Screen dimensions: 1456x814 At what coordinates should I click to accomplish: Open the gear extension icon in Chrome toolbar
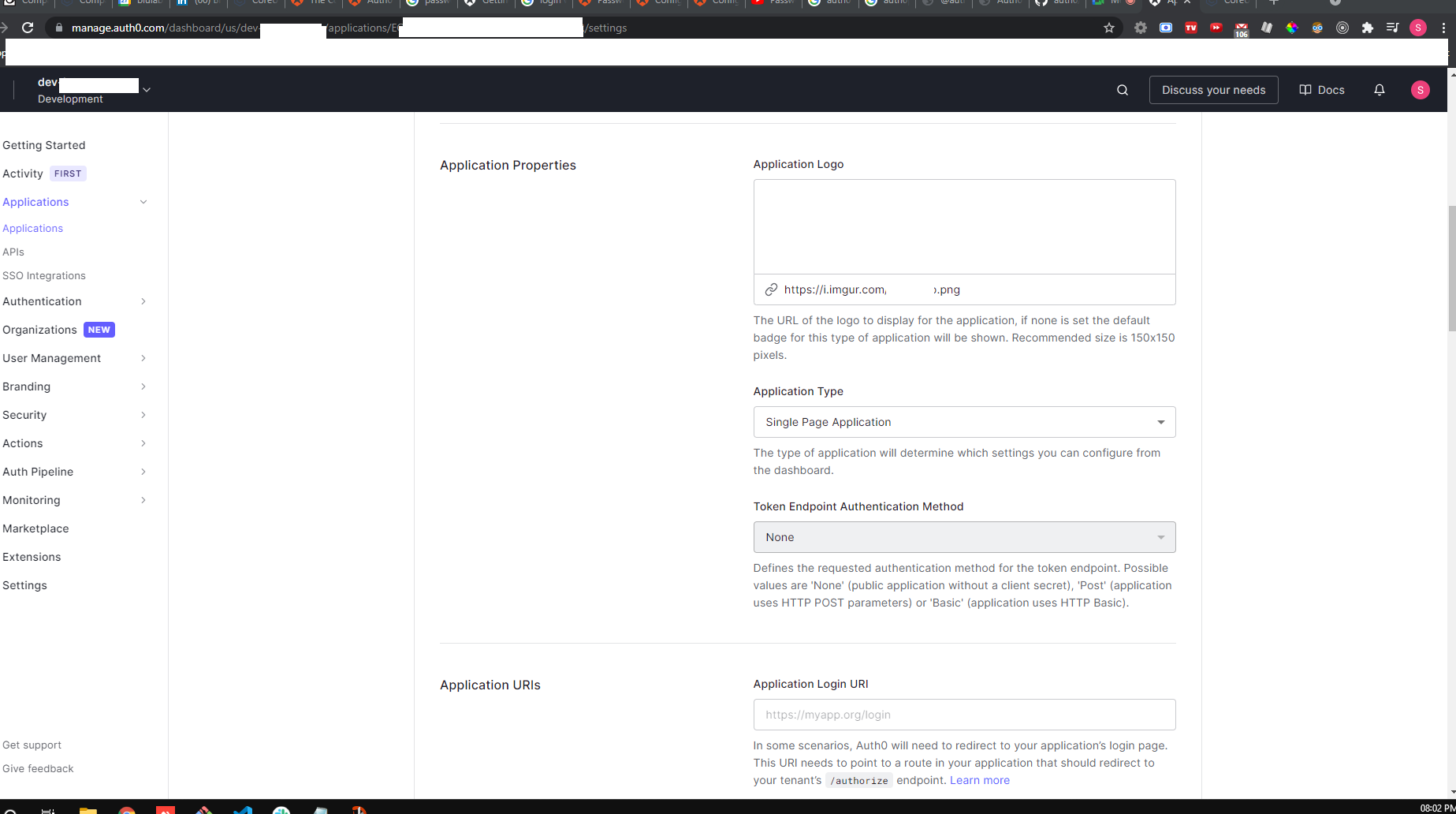1141,28
